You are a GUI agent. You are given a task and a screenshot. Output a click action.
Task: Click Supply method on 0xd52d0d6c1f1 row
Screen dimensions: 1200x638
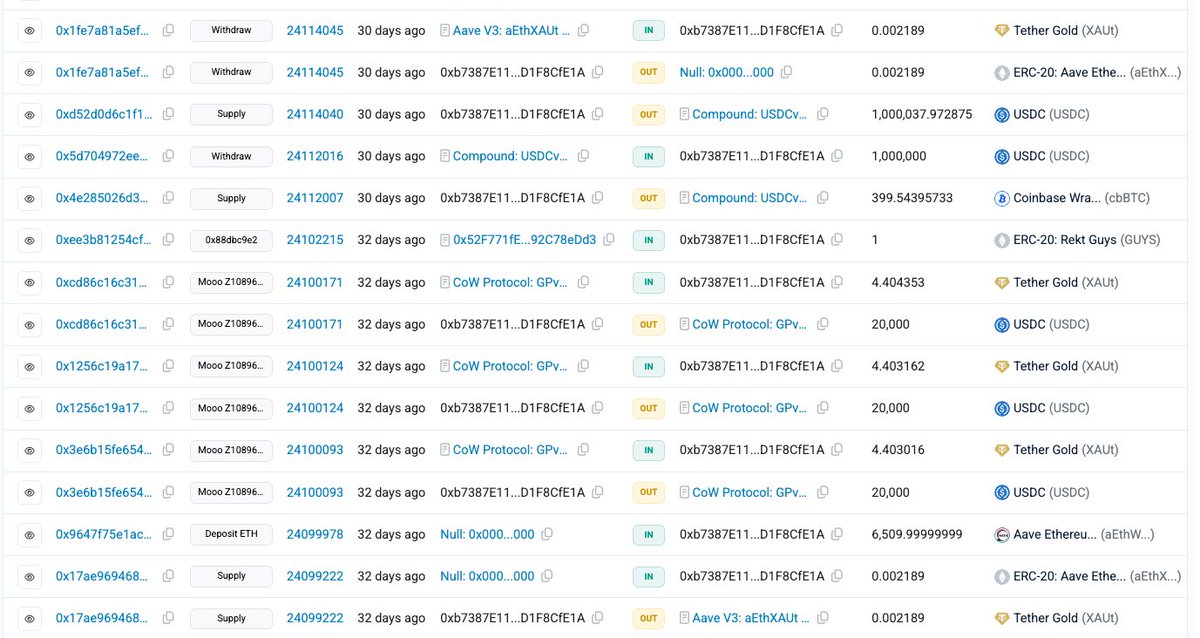tap(231, 115)
